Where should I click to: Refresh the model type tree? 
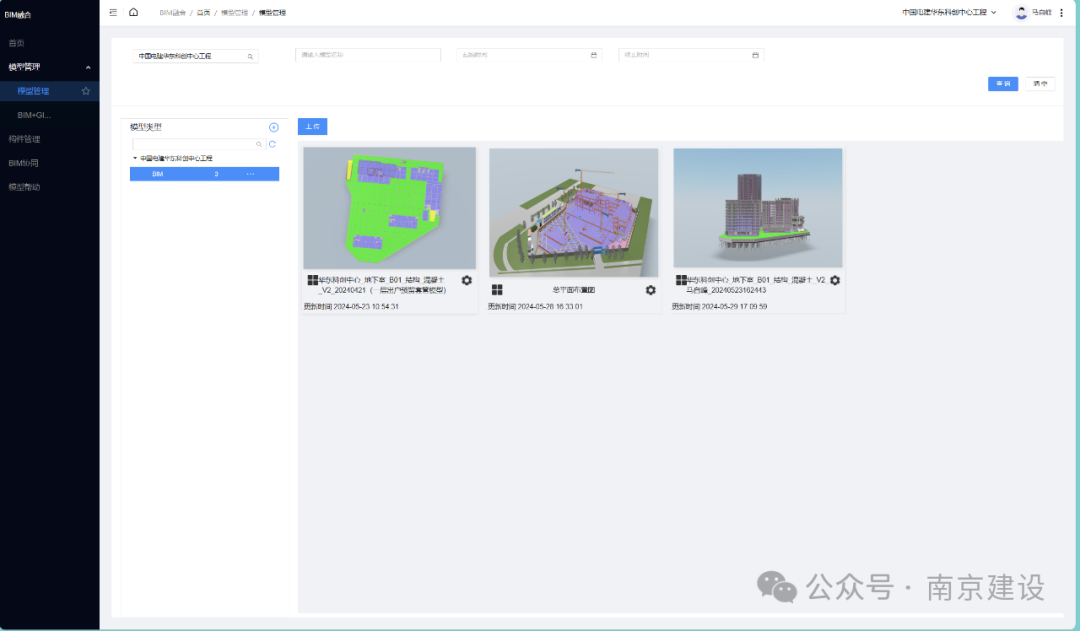click(x=272, y=144)
